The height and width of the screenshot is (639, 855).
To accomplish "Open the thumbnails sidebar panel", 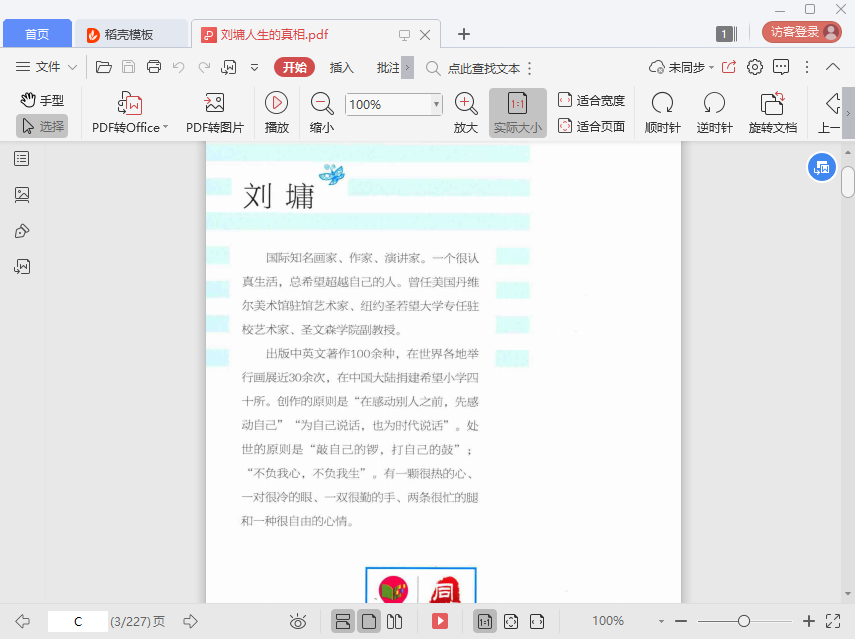I will (22, 195).
